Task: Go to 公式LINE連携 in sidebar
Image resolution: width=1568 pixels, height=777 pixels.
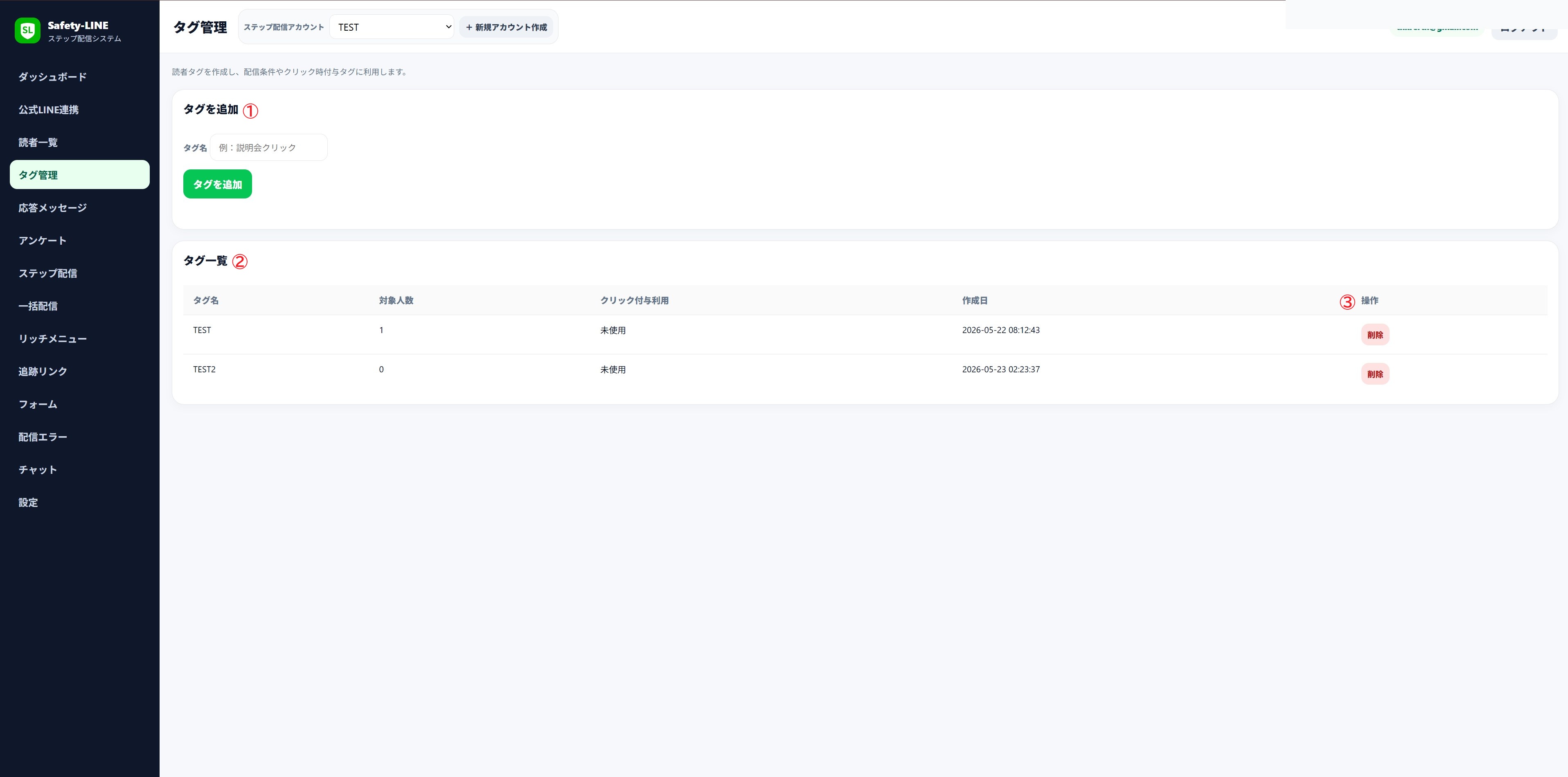Action: [80, 110]
